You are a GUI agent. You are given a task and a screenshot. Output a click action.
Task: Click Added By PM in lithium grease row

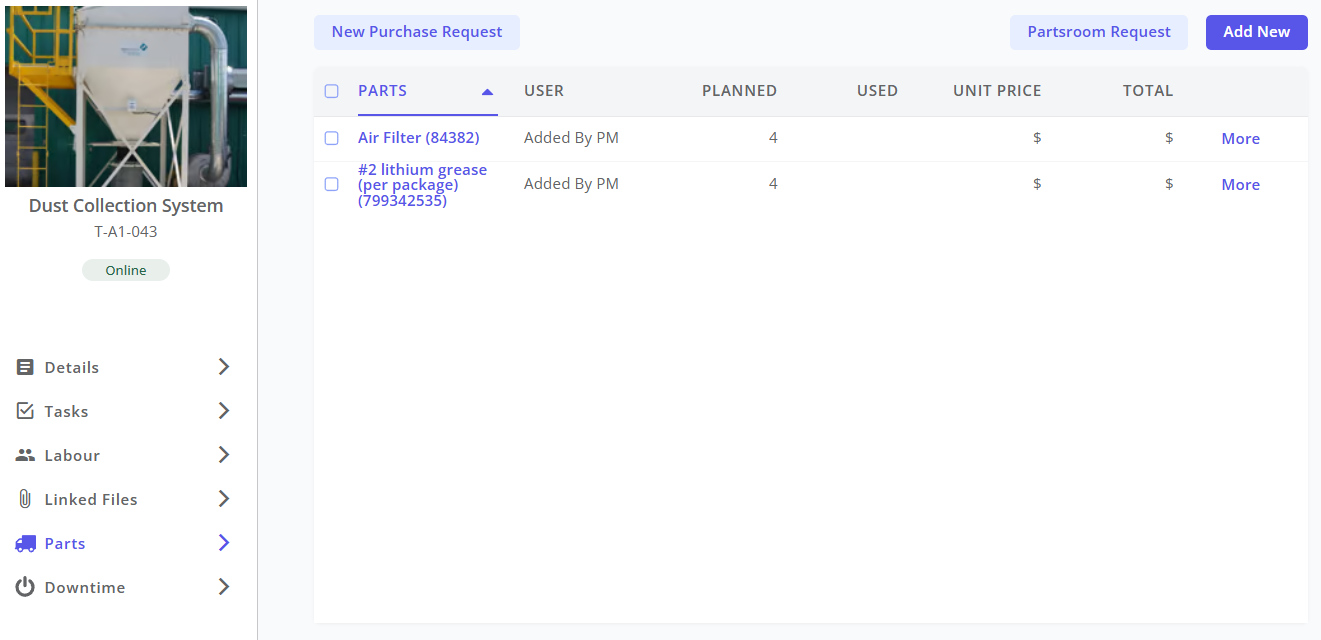pyautogui.click(x=571, y=184)
